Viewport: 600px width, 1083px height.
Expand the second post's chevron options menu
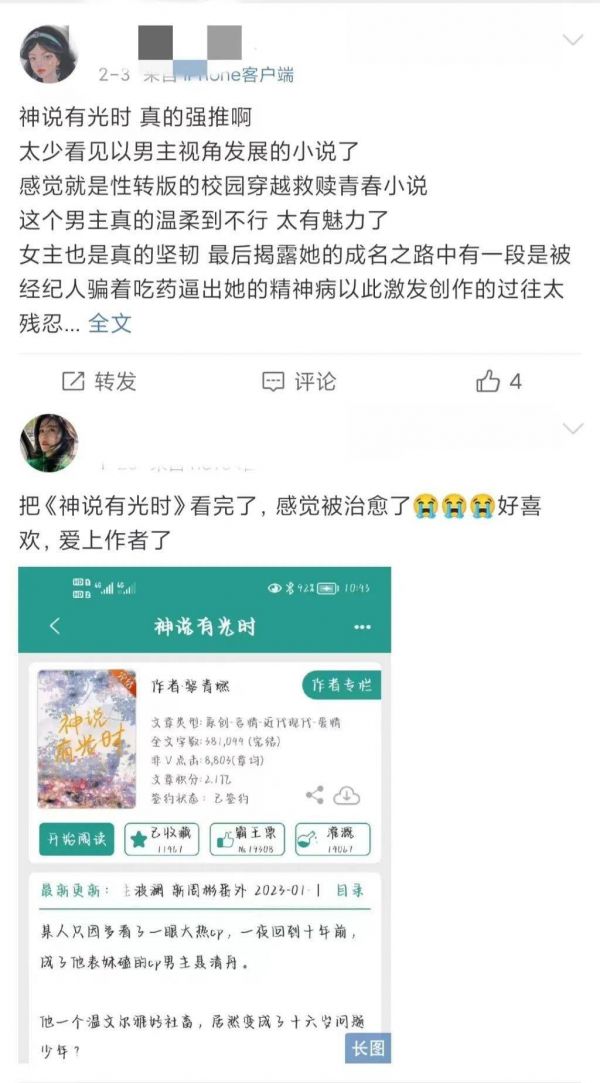[x=572, y=430]
